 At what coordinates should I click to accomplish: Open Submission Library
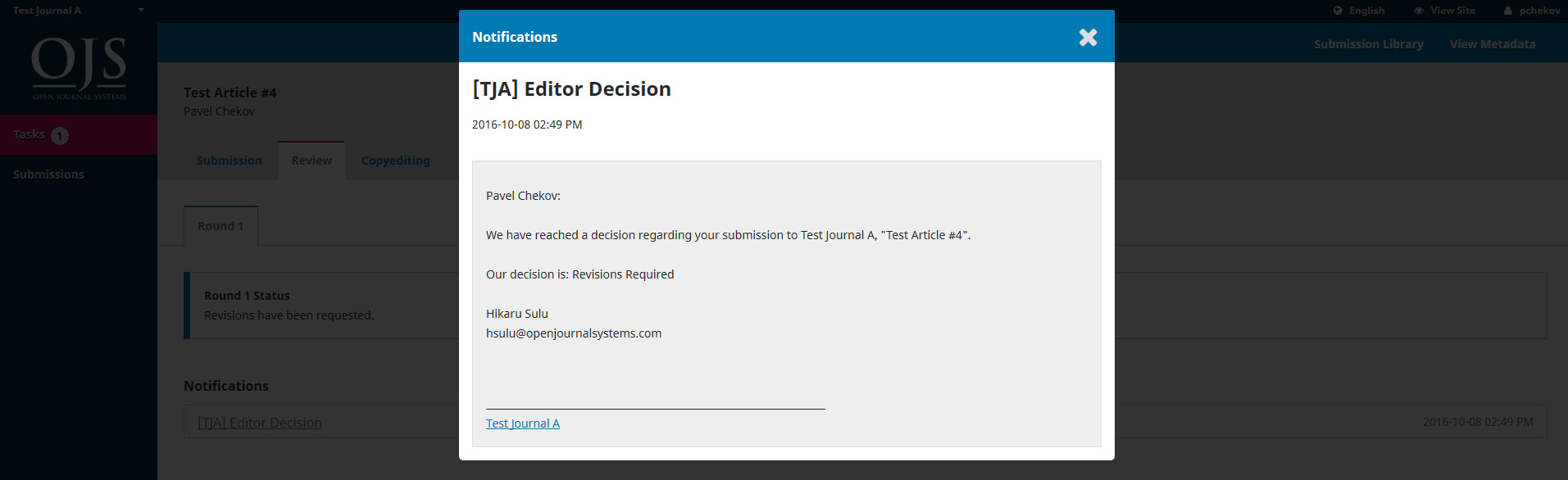point(1368,43)
